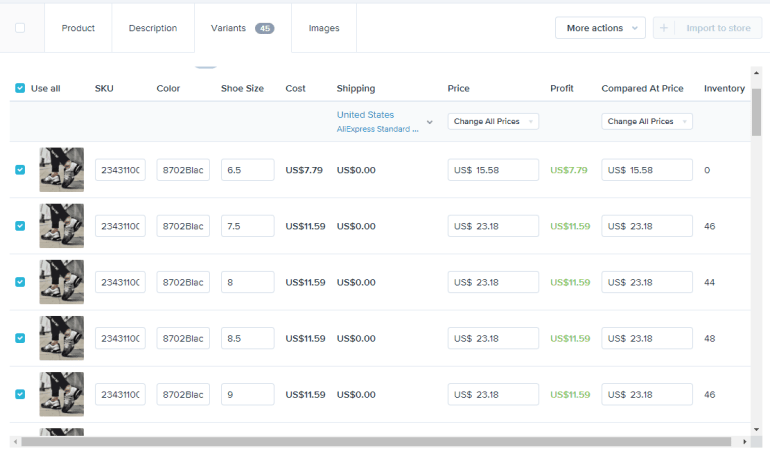Click thumbnail of shoe size 6.5 variant

pos(61,170)
